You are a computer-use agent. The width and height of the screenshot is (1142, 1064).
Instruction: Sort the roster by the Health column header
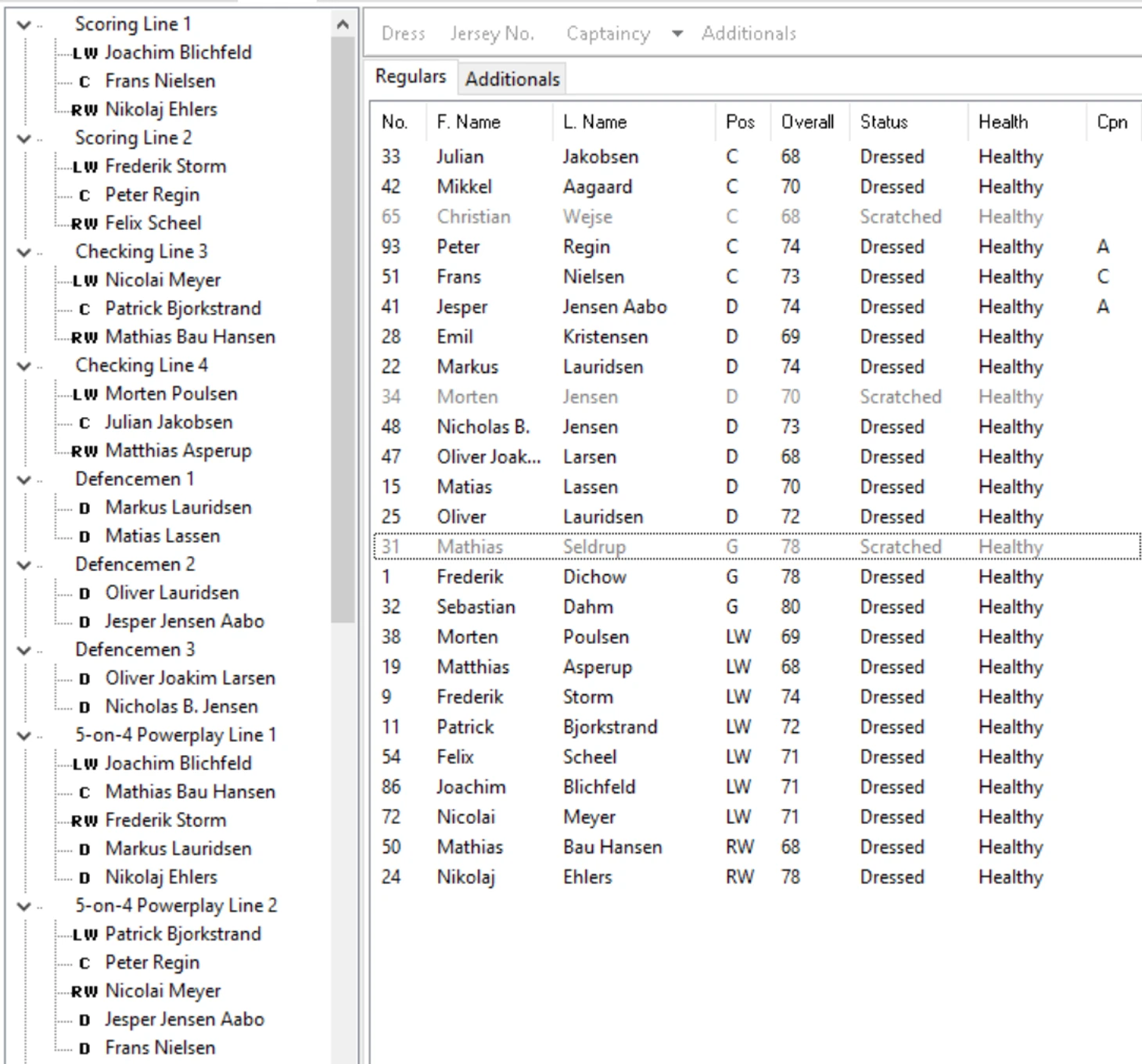(1027, 122)
